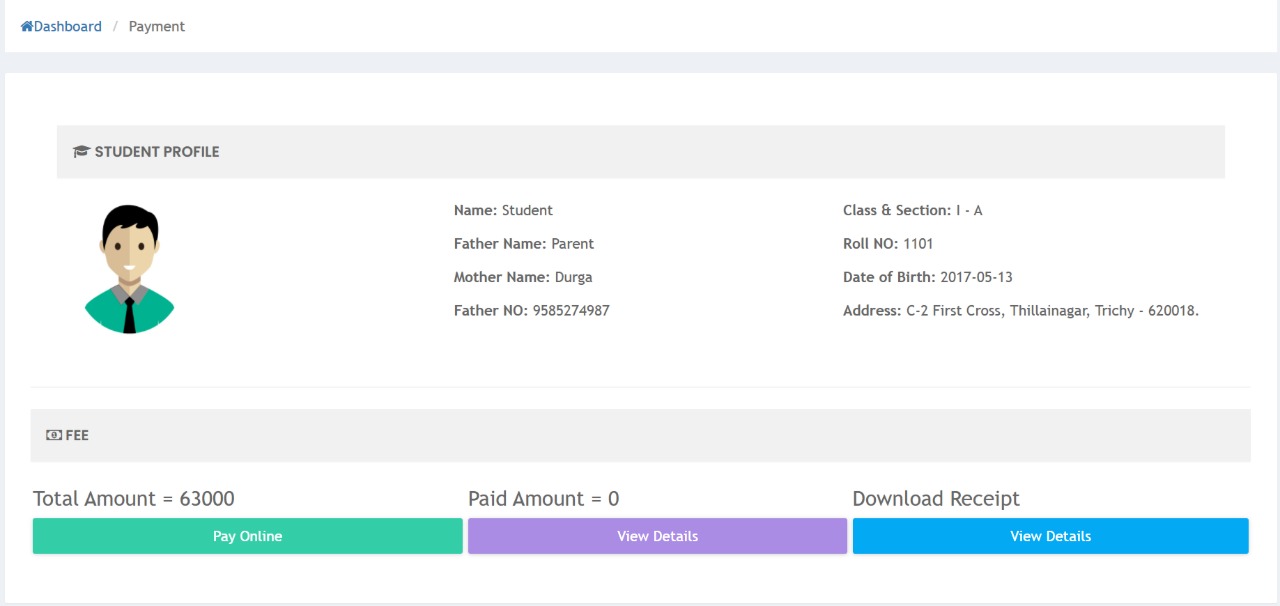This screenshot has height=606, width=1280.
Task: Click the graduation cap icon in Student Profile
Action: [82, 152]
